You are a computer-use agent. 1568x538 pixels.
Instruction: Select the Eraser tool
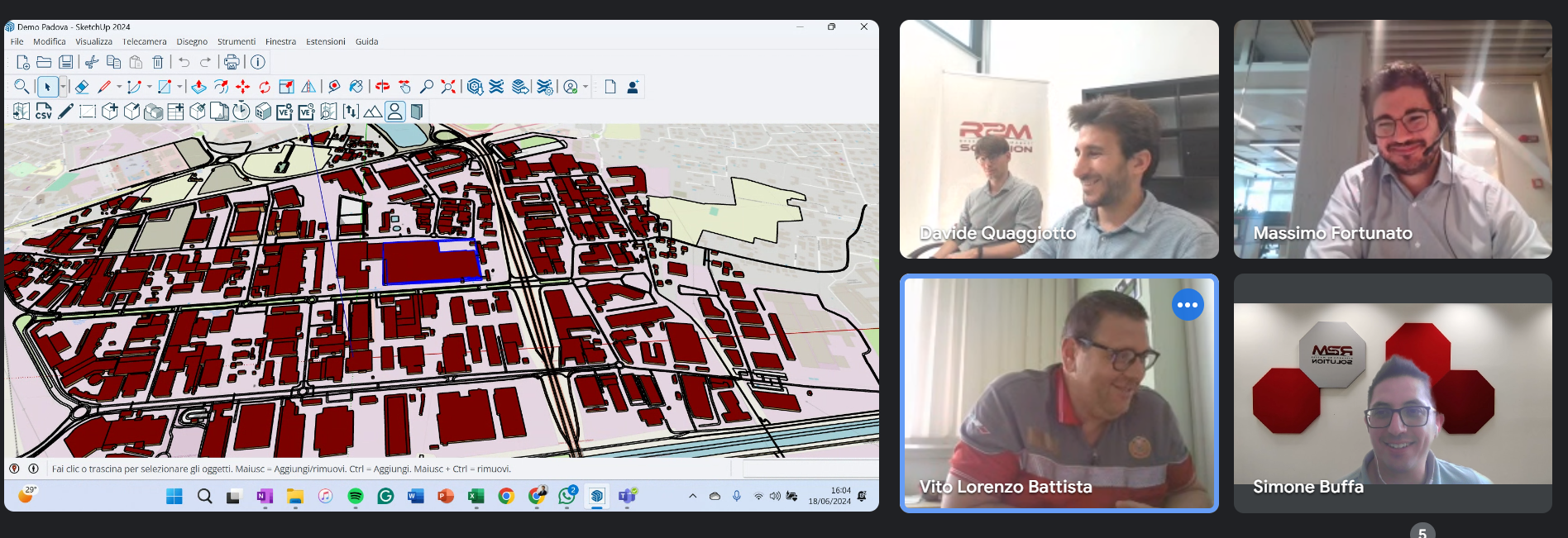click(x=82, y=87)
